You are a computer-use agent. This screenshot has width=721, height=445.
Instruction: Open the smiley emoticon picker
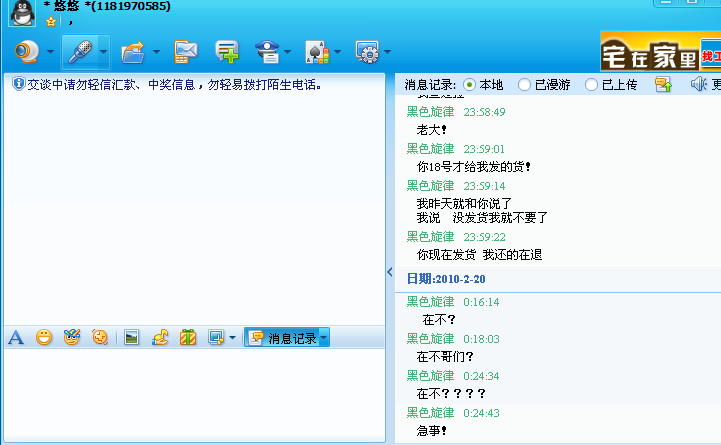pyautogui.click(x=44, y=337)
